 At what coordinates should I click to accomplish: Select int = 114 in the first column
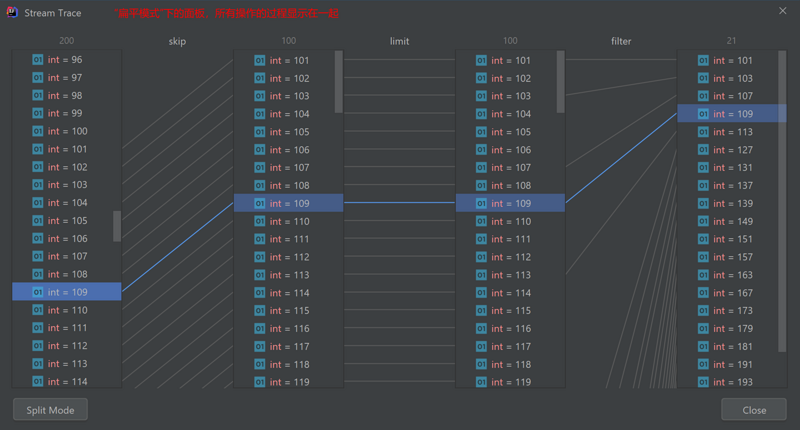click(67, 381)
